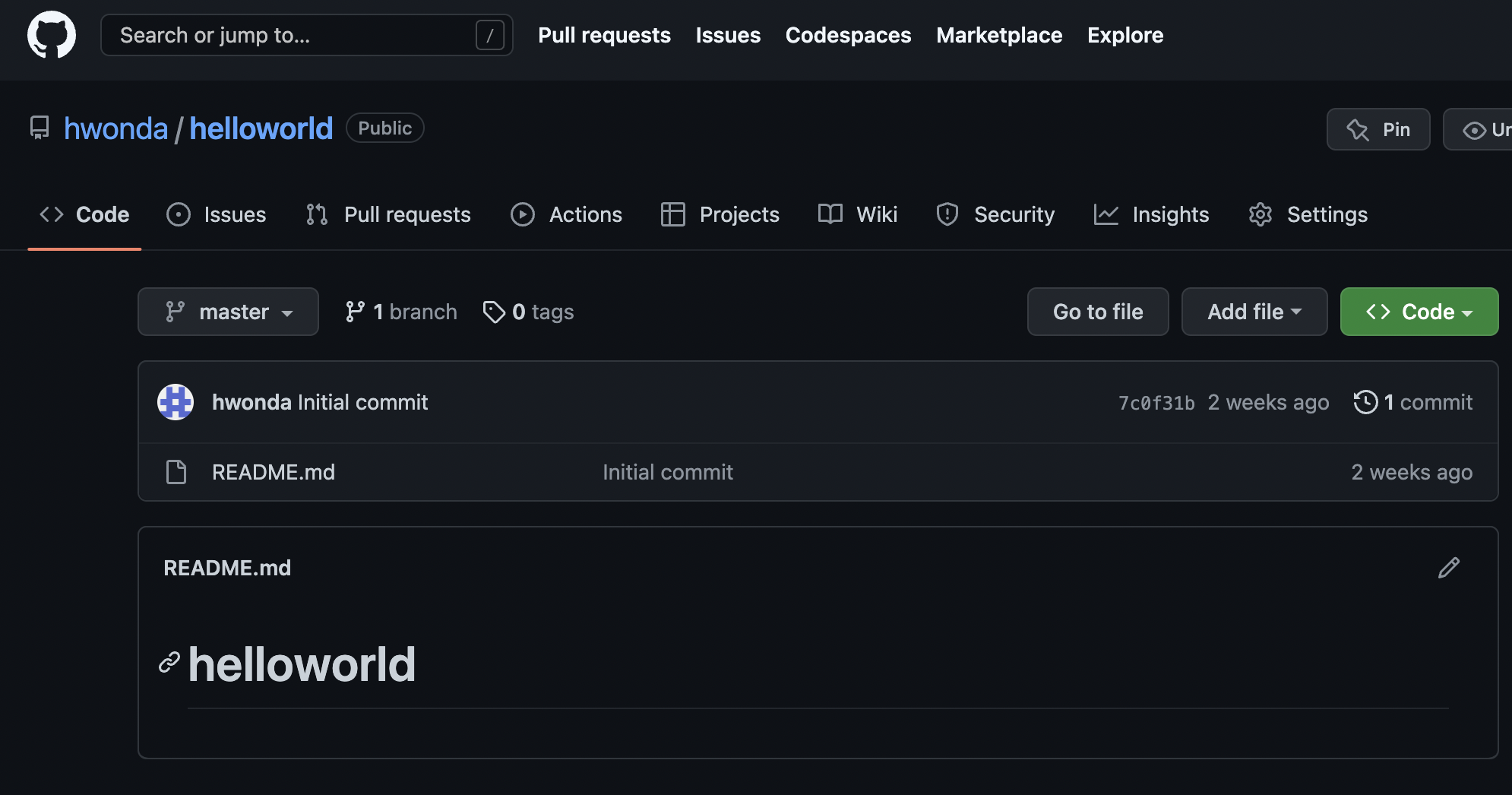Expand the master branch dropdown
The image size is (1512, 795).
(228, 312)
